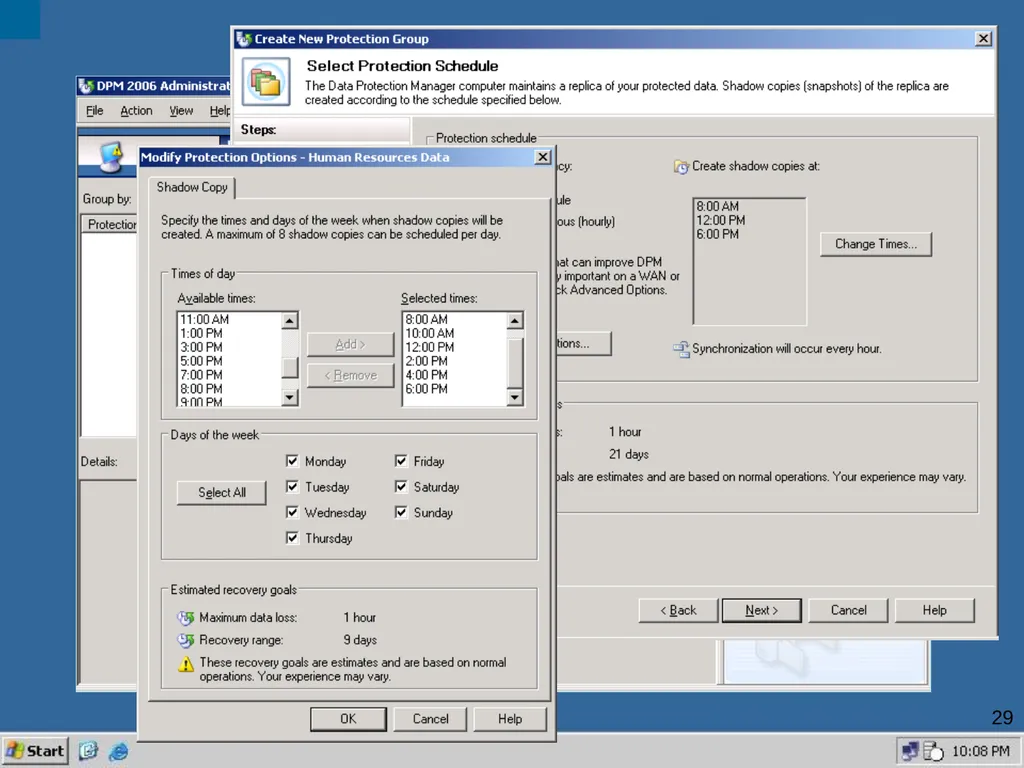This screenshot has width=1024, height=768.
Task: Open the View menu in DPM Administrator
Action: pyautogui.click(x=181, y=111)
